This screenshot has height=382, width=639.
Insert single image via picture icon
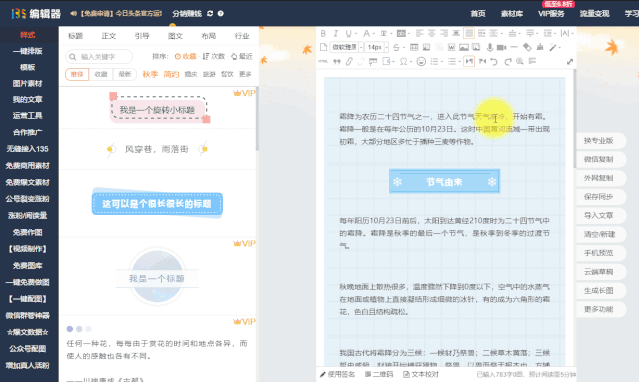pos(463,47)
